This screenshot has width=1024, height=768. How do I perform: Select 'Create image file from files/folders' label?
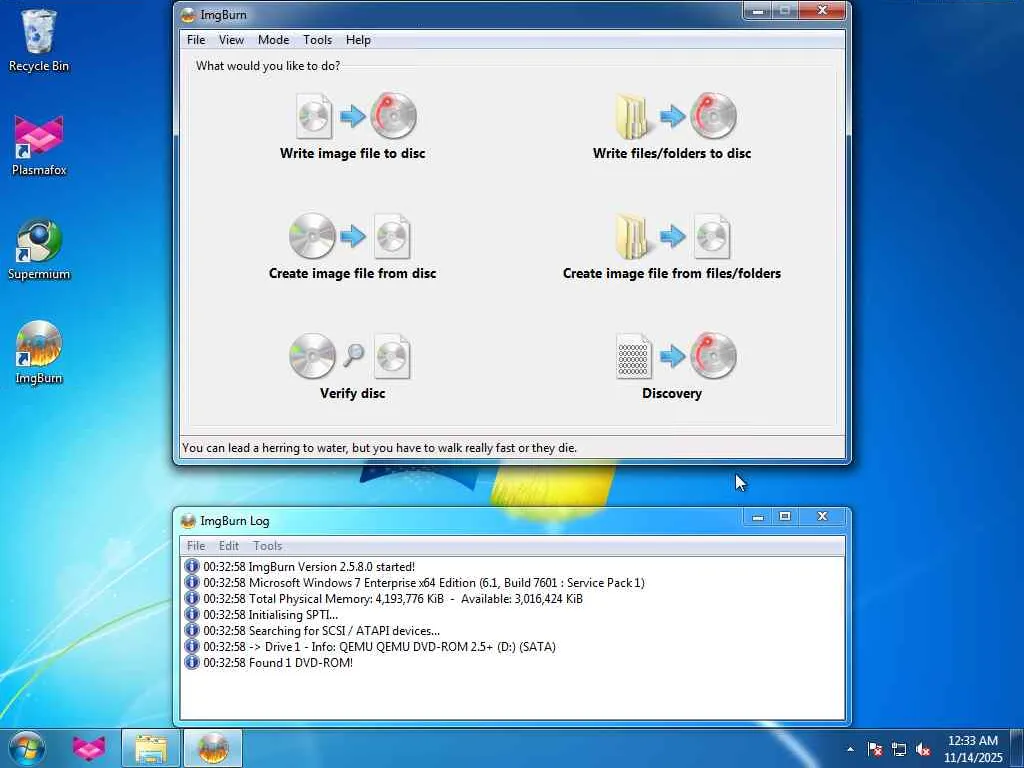[672, 273]
